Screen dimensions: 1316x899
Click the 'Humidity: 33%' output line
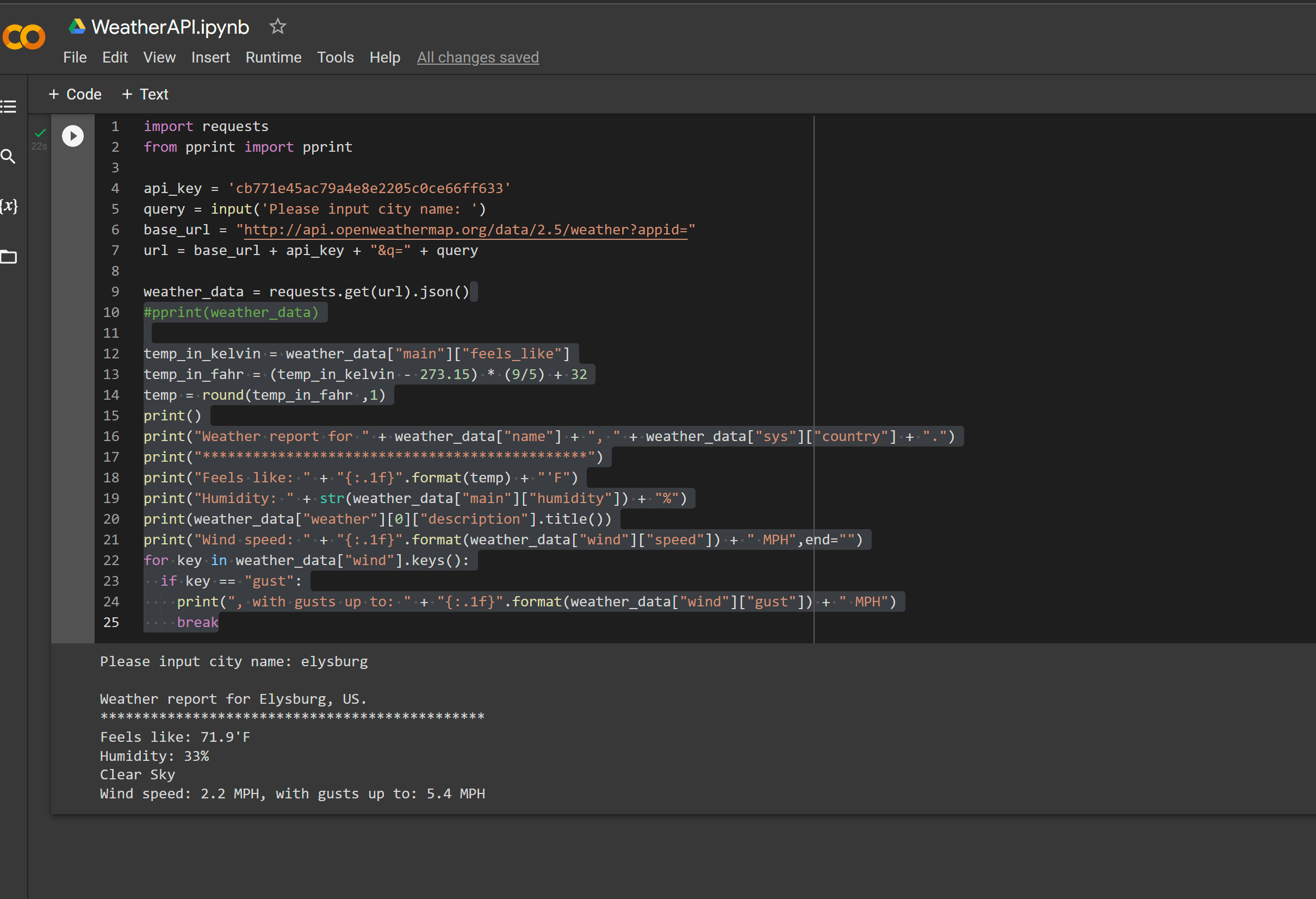point(154,755)
